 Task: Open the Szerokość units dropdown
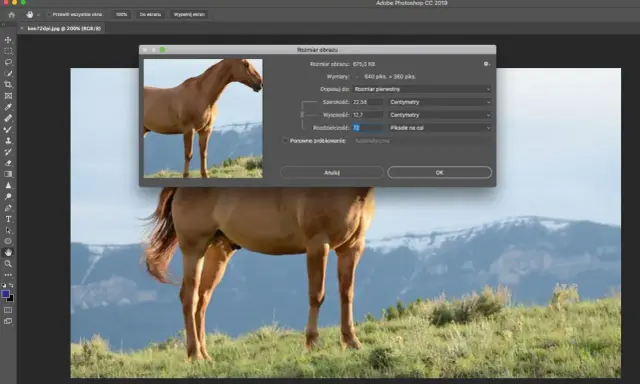pyautogui.click(x=439, y=102)
